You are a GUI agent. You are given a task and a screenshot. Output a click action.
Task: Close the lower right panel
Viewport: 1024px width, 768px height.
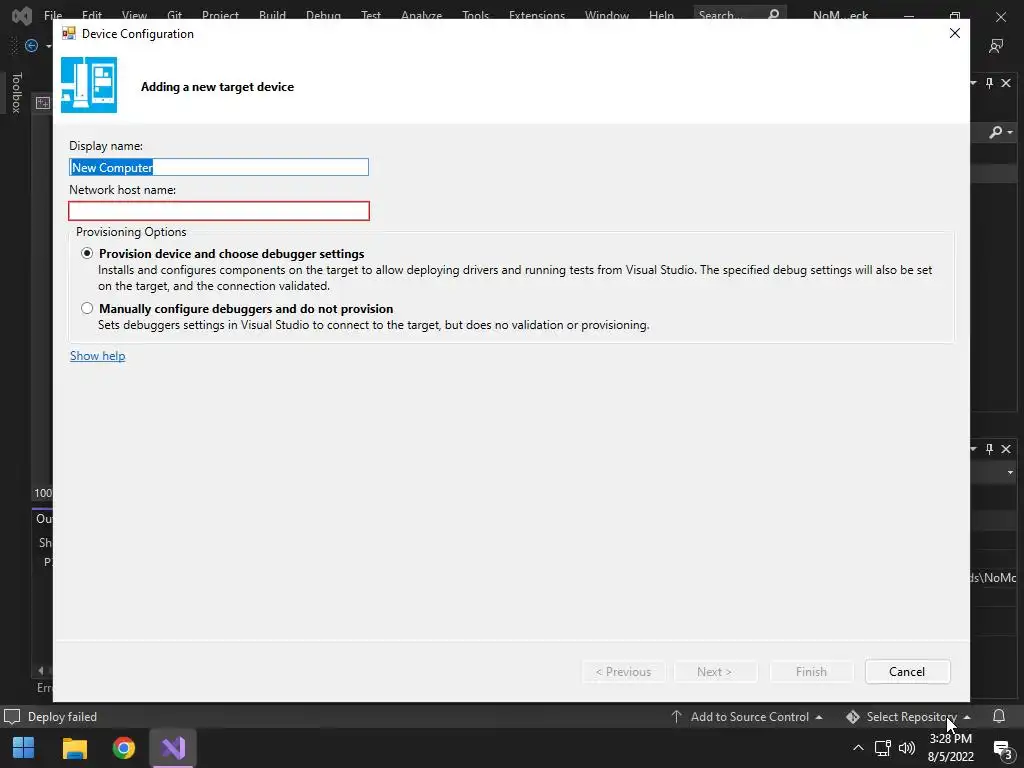(1006, 449)
